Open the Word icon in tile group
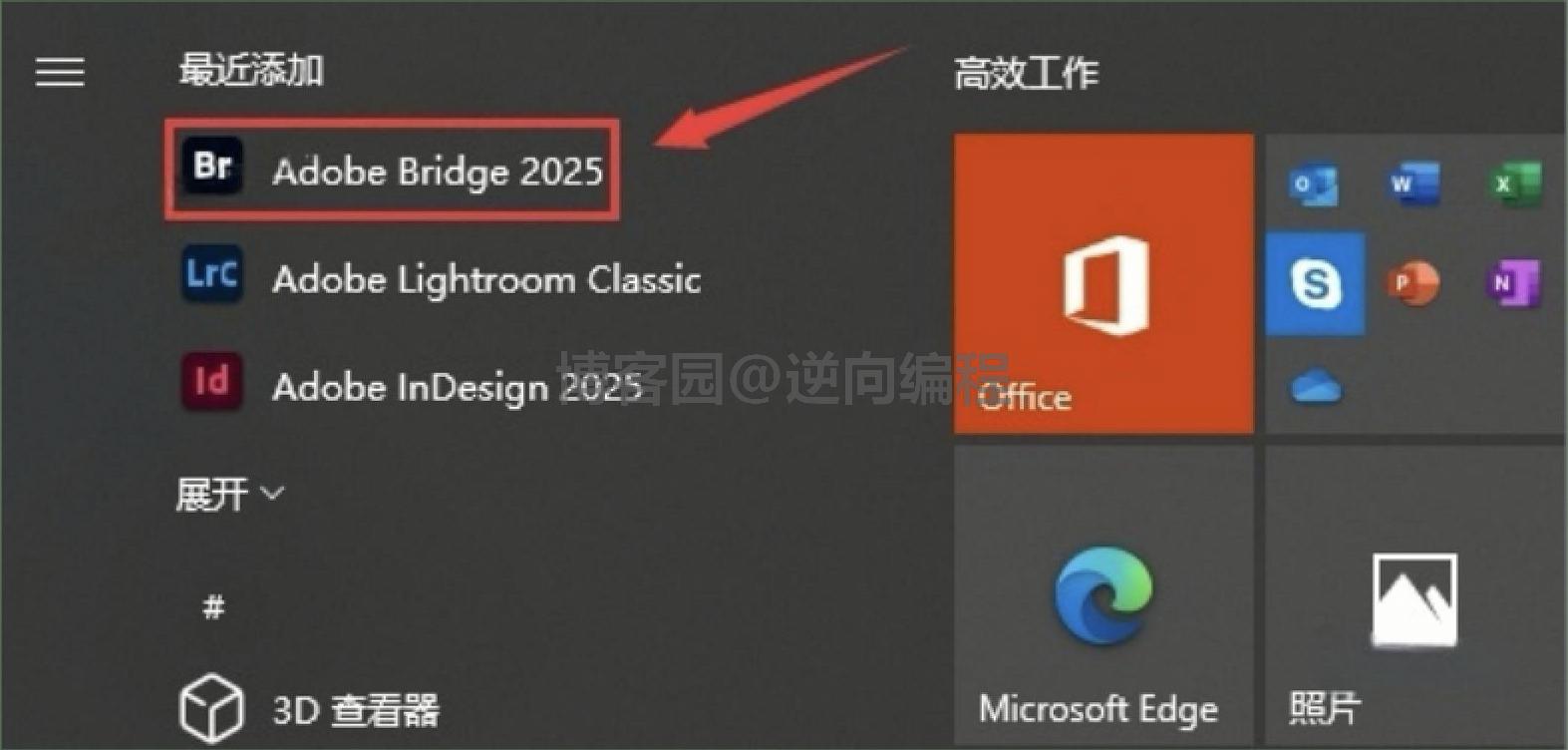 [1414, 184]
